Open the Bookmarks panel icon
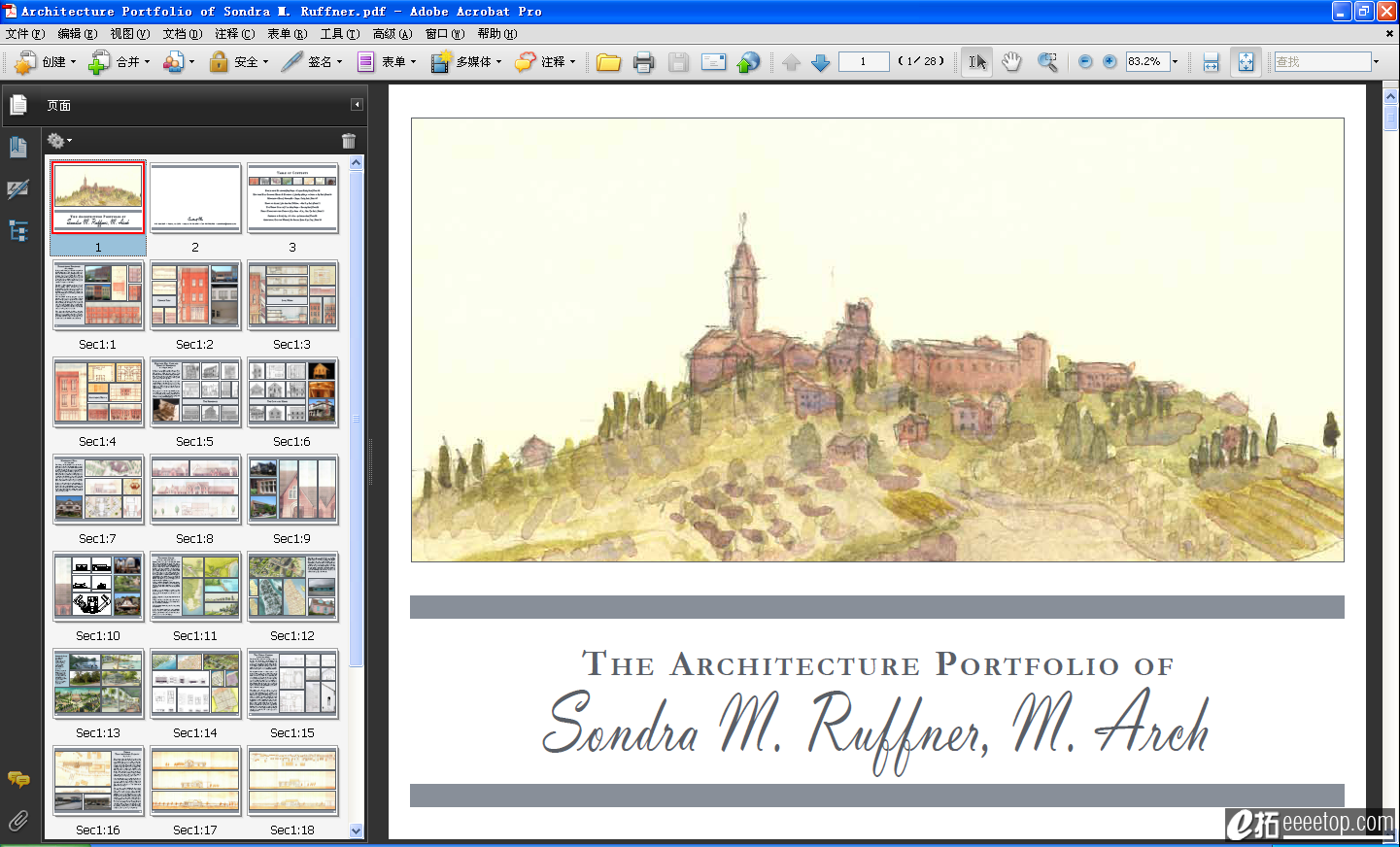The height and width of the screenshot is (847, 1400). (x=17, y=147)
